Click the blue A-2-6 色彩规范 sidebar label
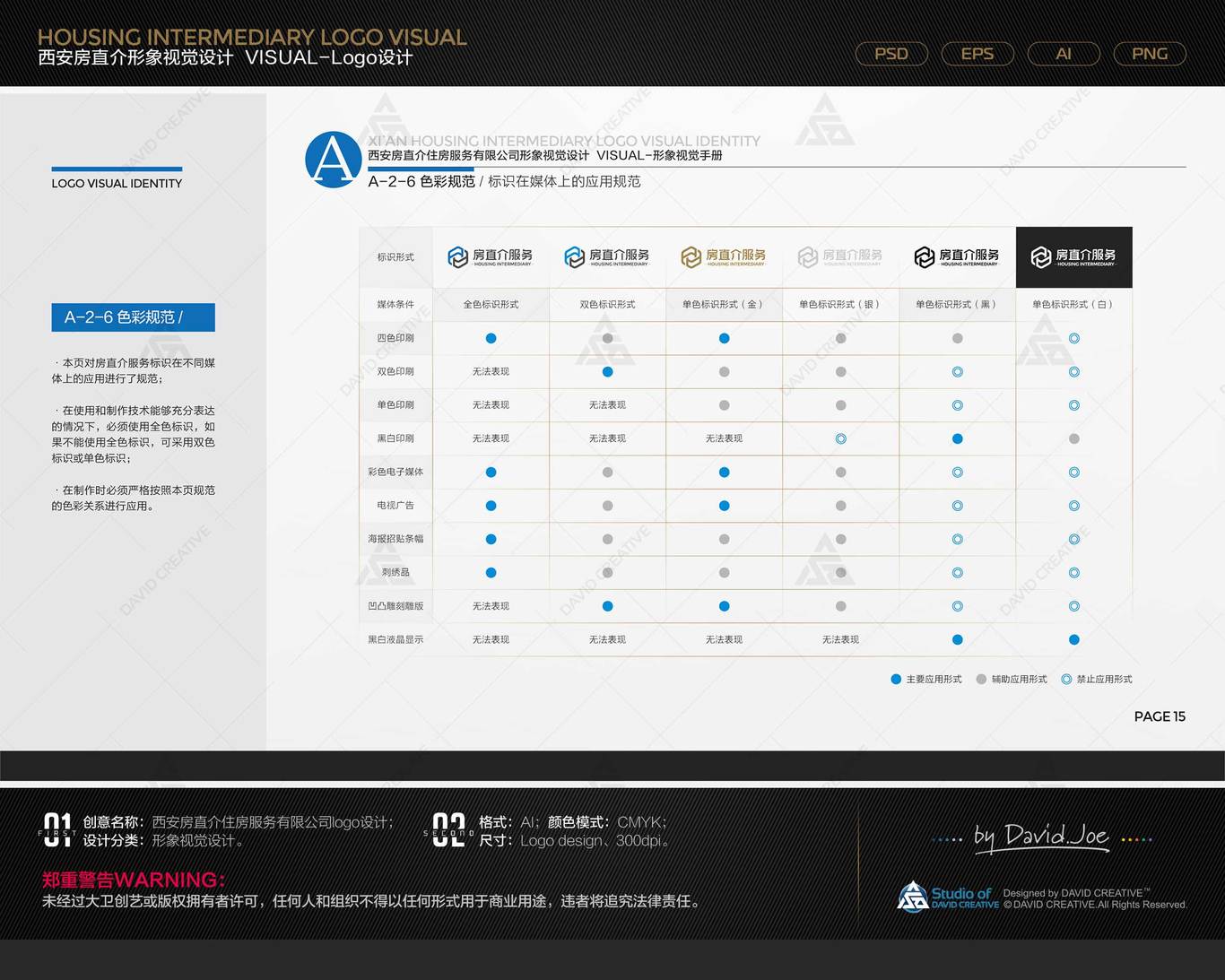This screenshot has width=1225, height=980. 133,317
